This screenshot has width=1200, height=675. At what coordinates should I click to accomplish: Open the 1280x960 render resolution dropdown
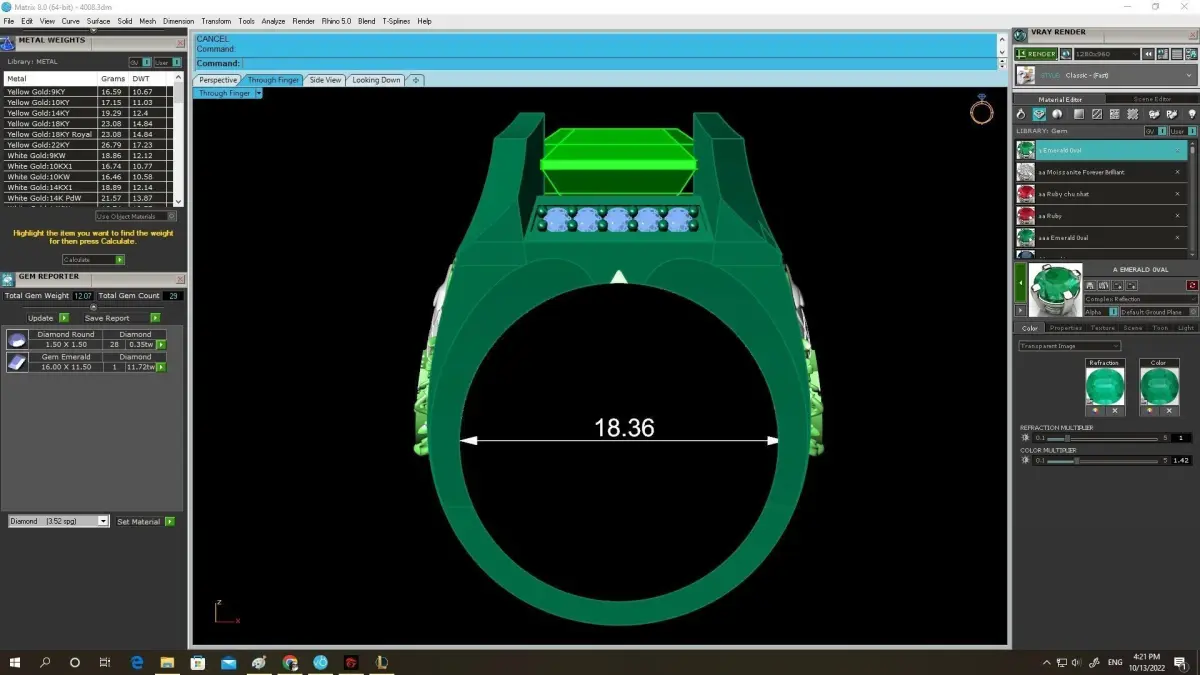tap(1106, 54)
